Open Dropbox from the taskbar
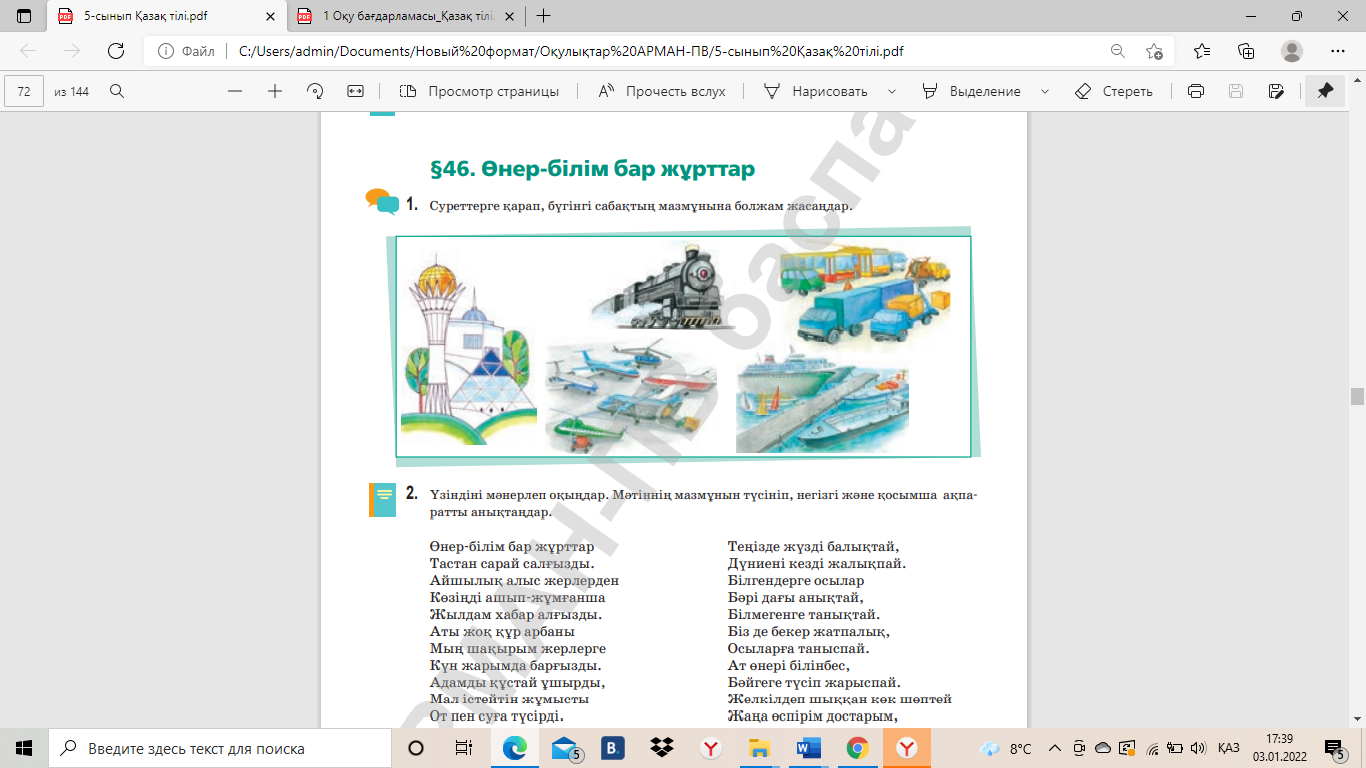The width and height of the screenshot is (1366, 768). point(661,748)
